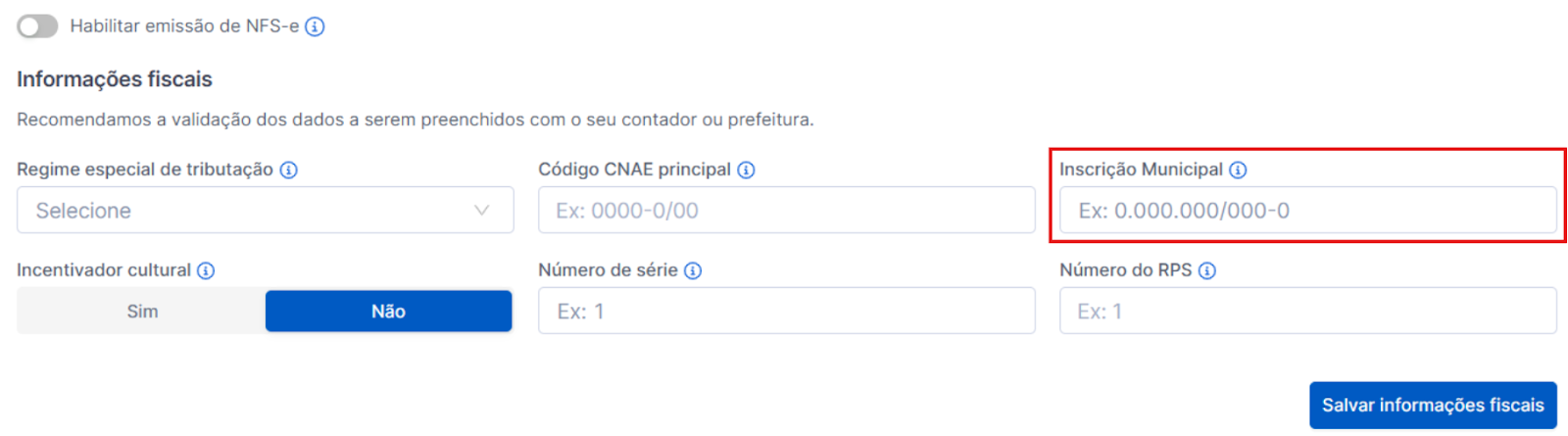Click the chevron arrow in Selecione dropdown

(x=481, y=211)
